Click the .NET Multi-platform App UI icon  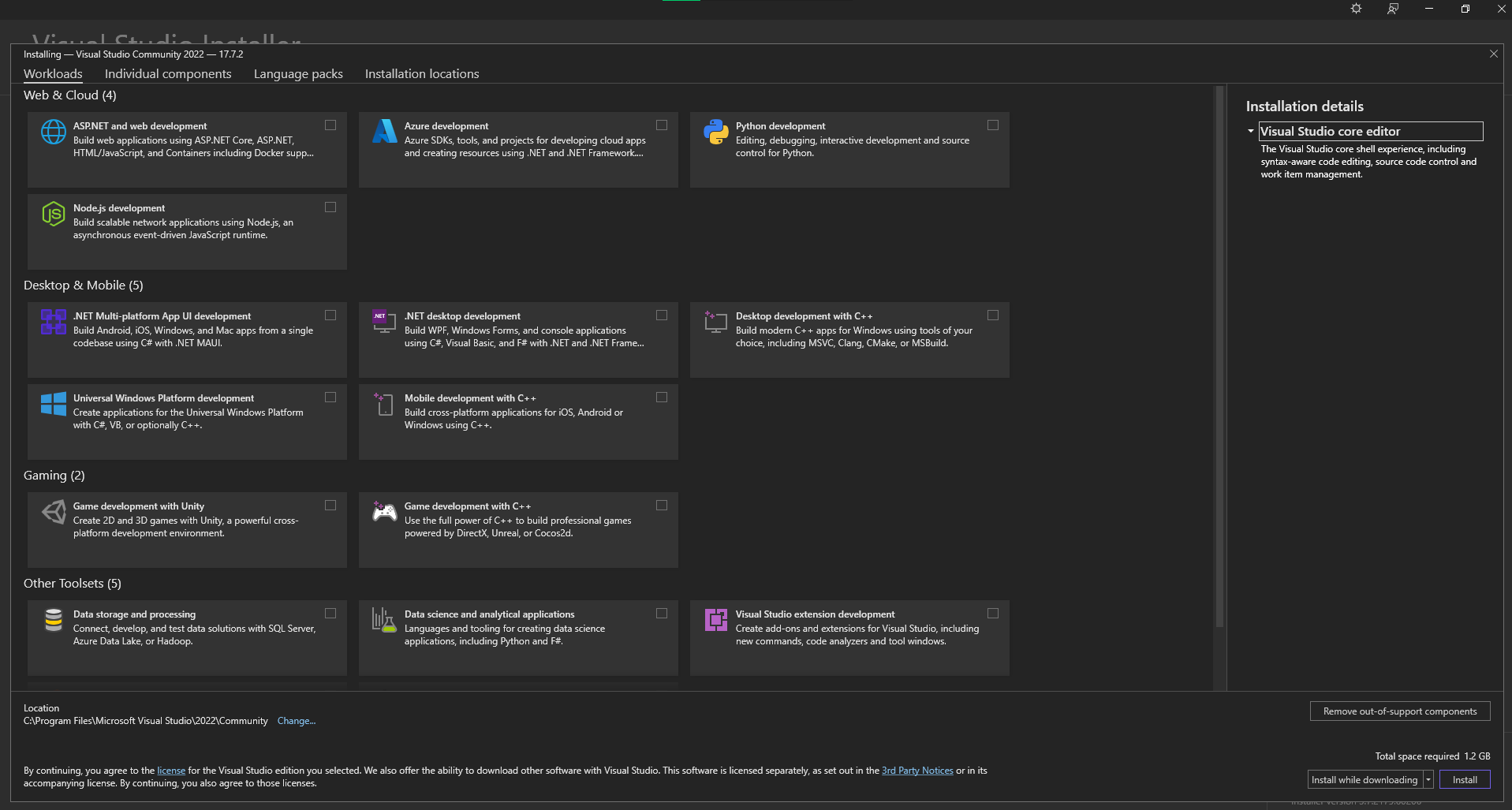(54, 322)
